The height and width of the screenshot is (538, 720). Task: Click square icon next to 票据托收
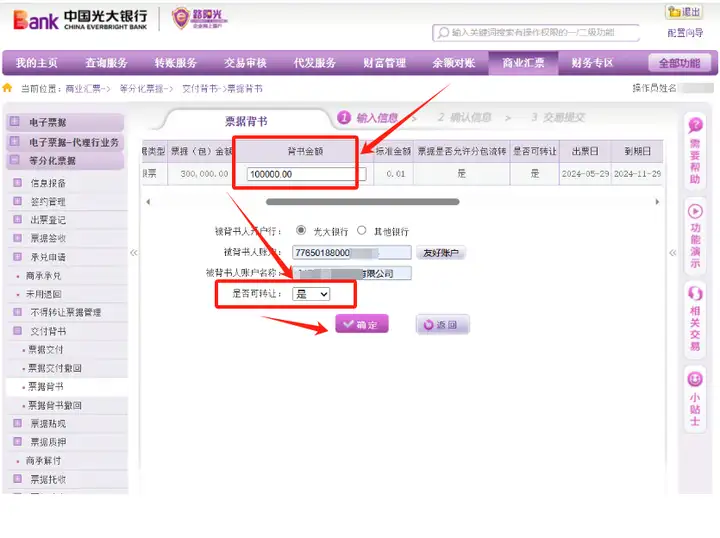tap(17, 479)
